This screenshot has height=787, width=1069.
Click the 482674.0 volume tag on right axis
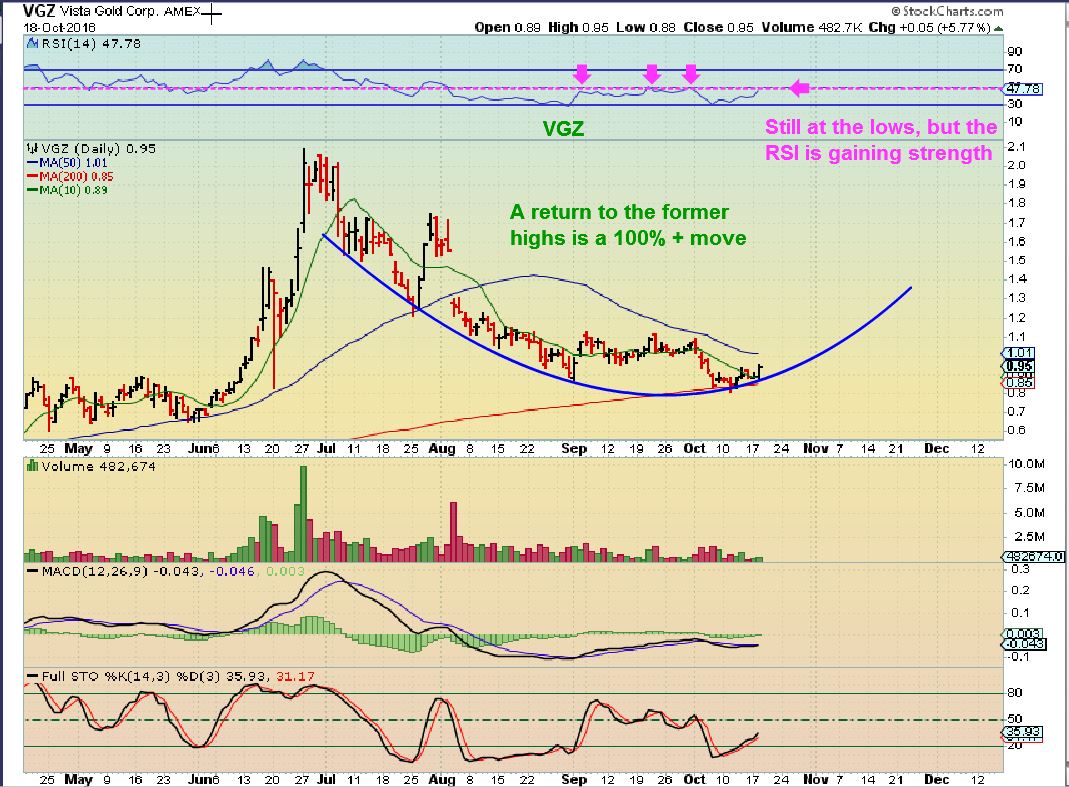(x=1034, y=556)
